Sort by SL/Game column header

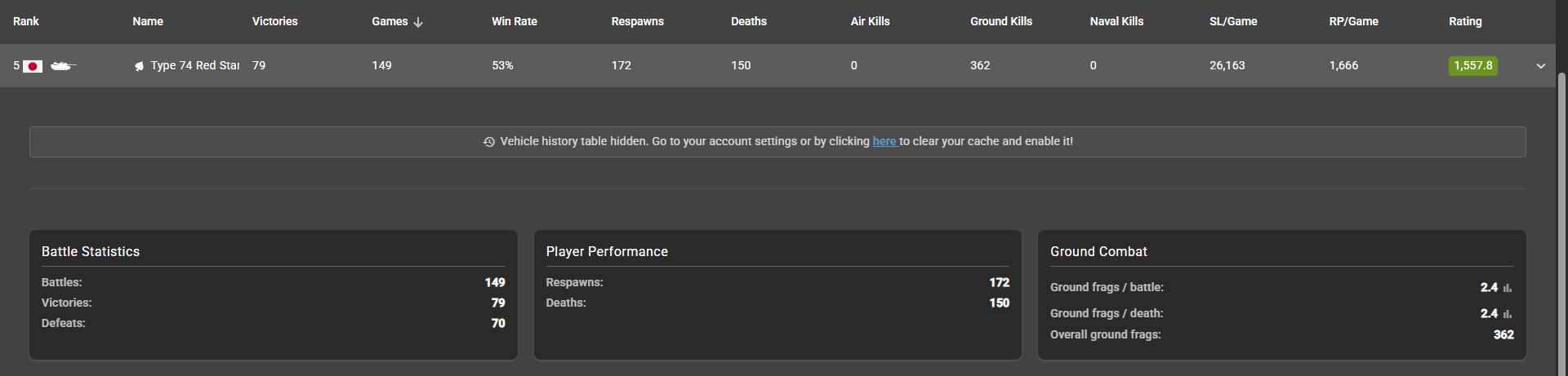(x=1232, y=21)
